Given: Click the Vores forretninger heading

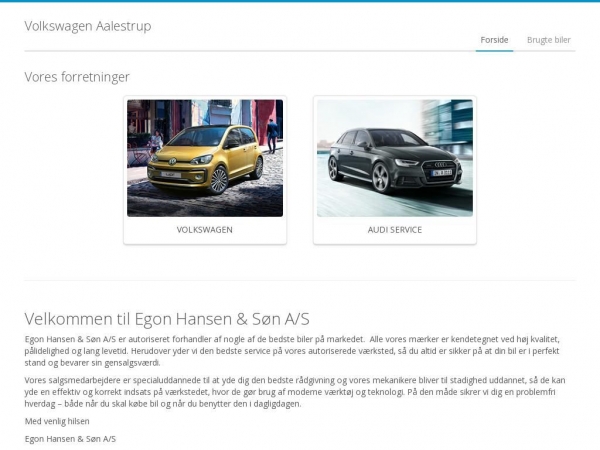Looking at the screenshot, I should tap(77, 77).
